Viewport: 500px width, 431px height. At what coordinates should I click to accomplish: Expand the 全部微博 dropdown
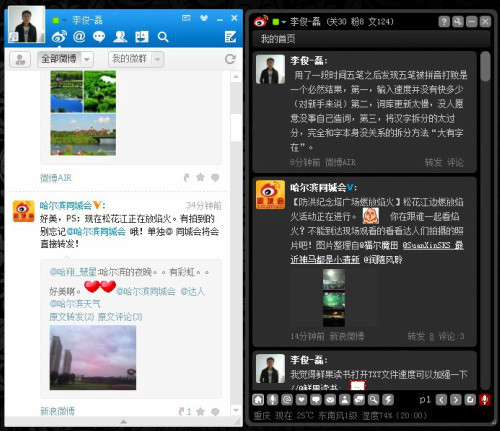[x=66, y=59]
